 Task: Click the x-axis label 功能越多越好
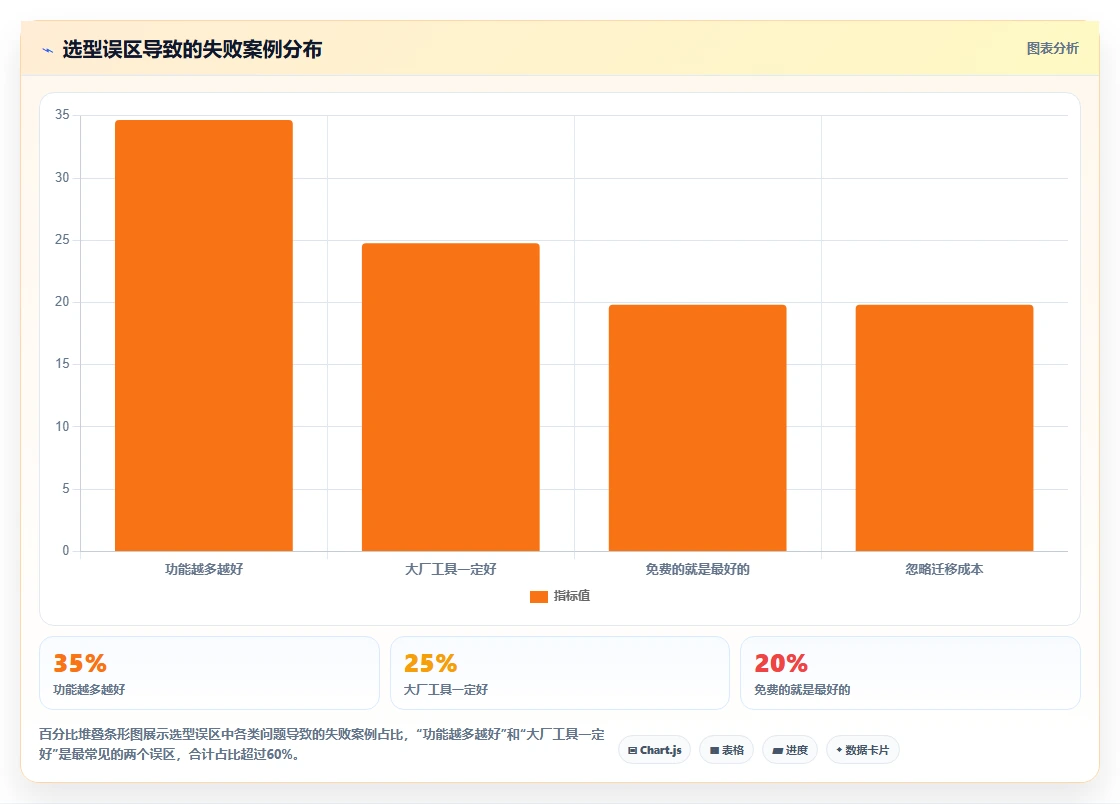[204, 569]
